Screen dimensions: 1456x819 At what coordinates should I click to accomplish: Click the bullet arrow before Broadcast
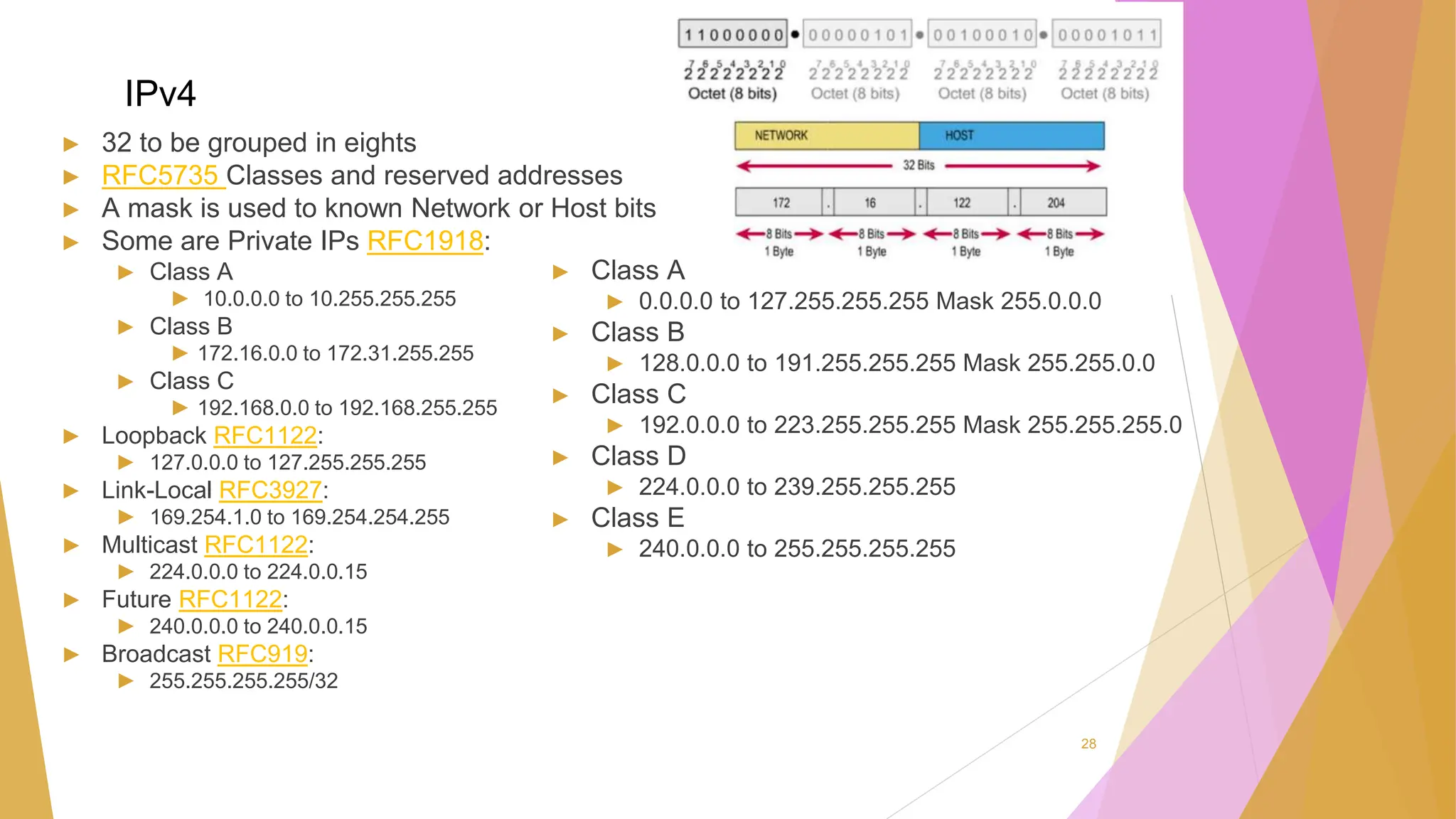71,654
